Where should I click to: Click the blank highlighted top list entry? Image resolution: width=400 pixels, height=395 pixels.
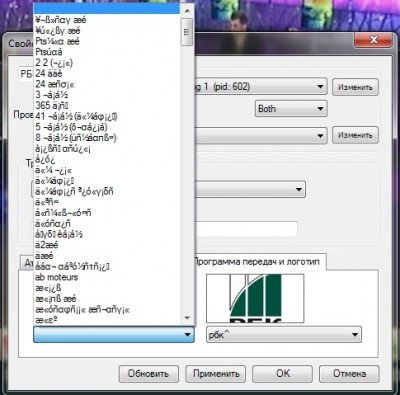tap(107, 9)
